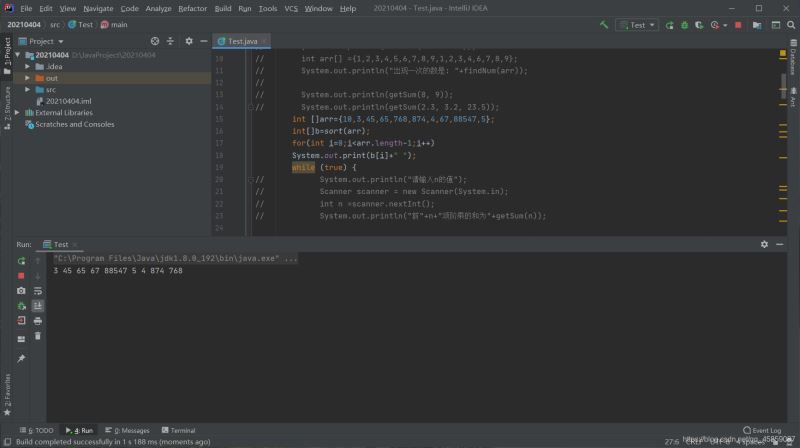The image size is (800, 448).
Task: Click the print icon in Run panel
Action: (38, 321)
